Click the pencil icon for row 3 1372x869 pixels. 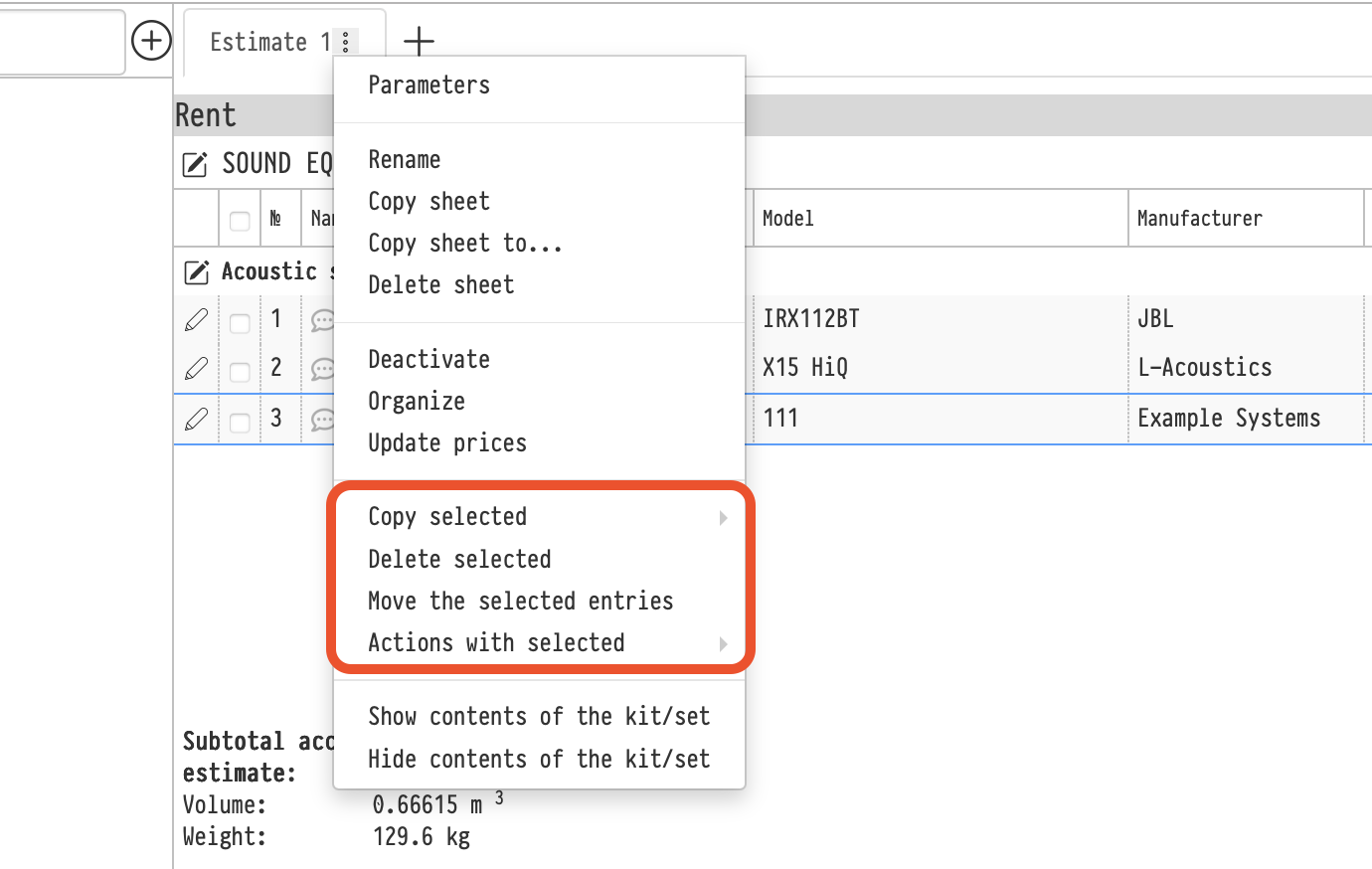click(196, 419)
